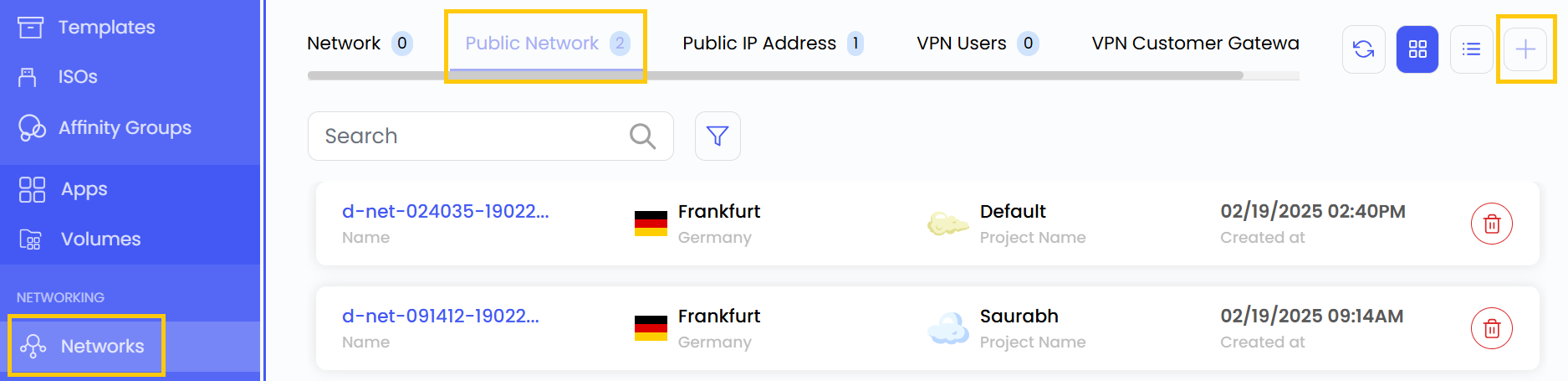Switch to grid card view
The width and height of the screenshot is (1568, 381).
[1417, 49]
